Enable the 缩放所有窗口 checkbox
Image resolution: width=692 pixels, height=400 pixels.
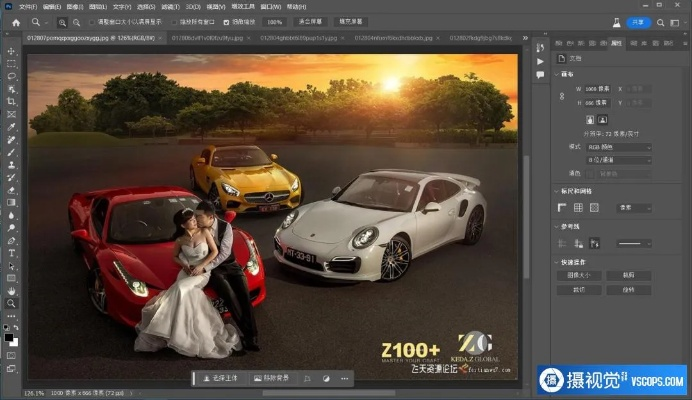tap(177, 21)
